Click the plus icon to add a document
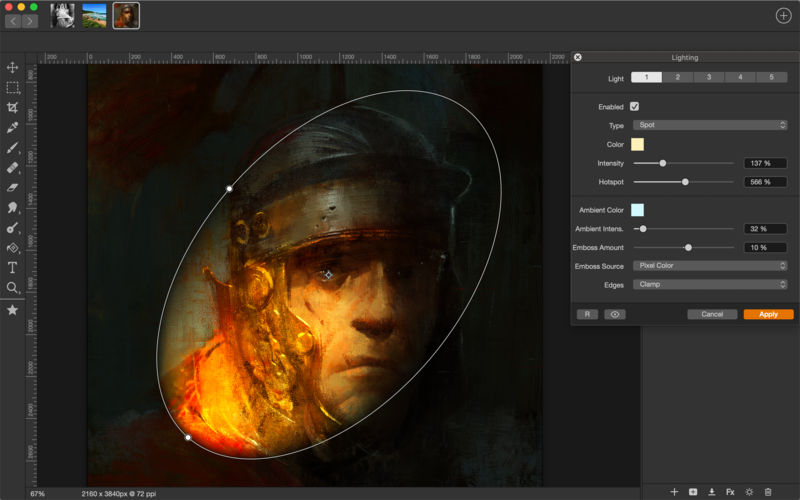The image size is (800, 500). click(x=783, y=15)
